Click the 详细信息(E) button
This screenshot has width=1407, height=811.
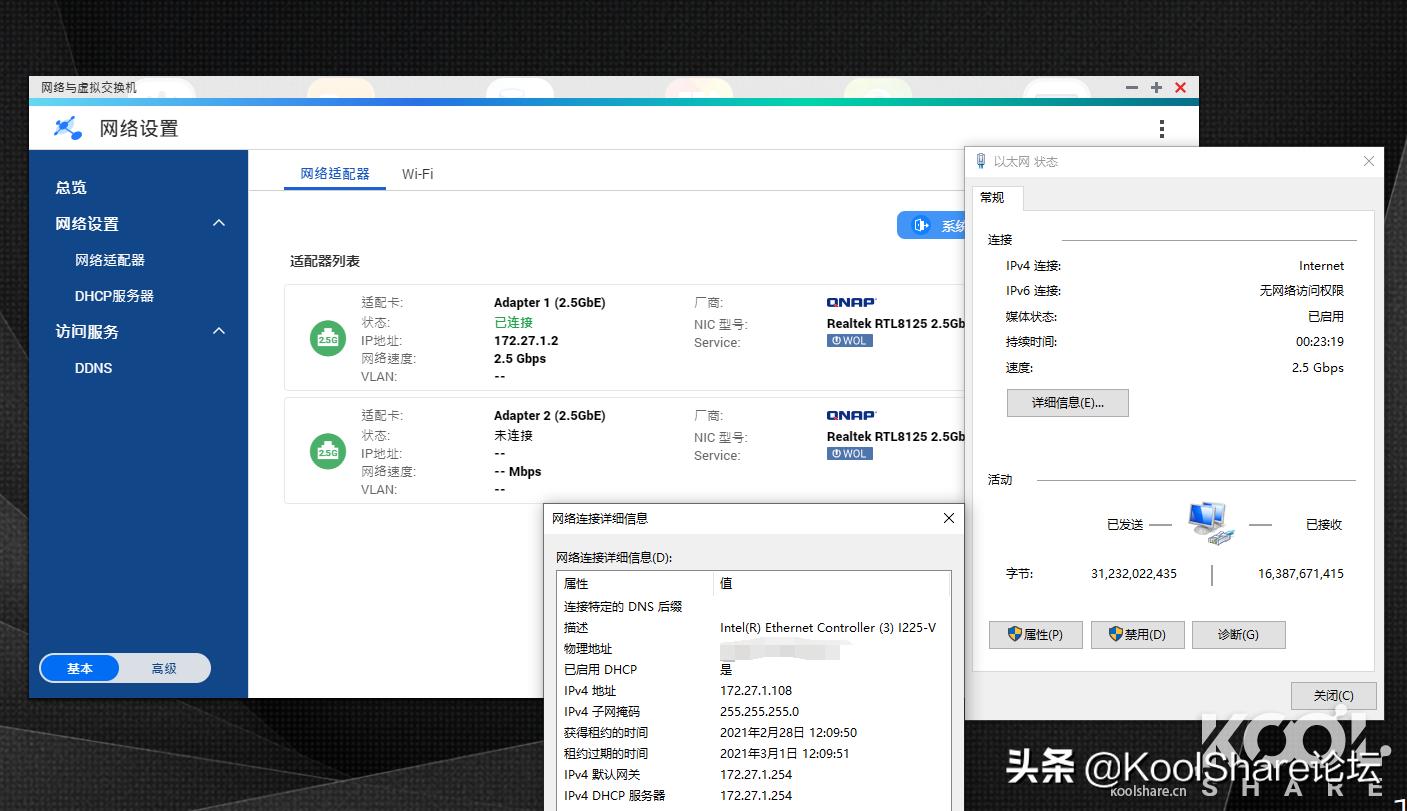tap(1067, 403)
